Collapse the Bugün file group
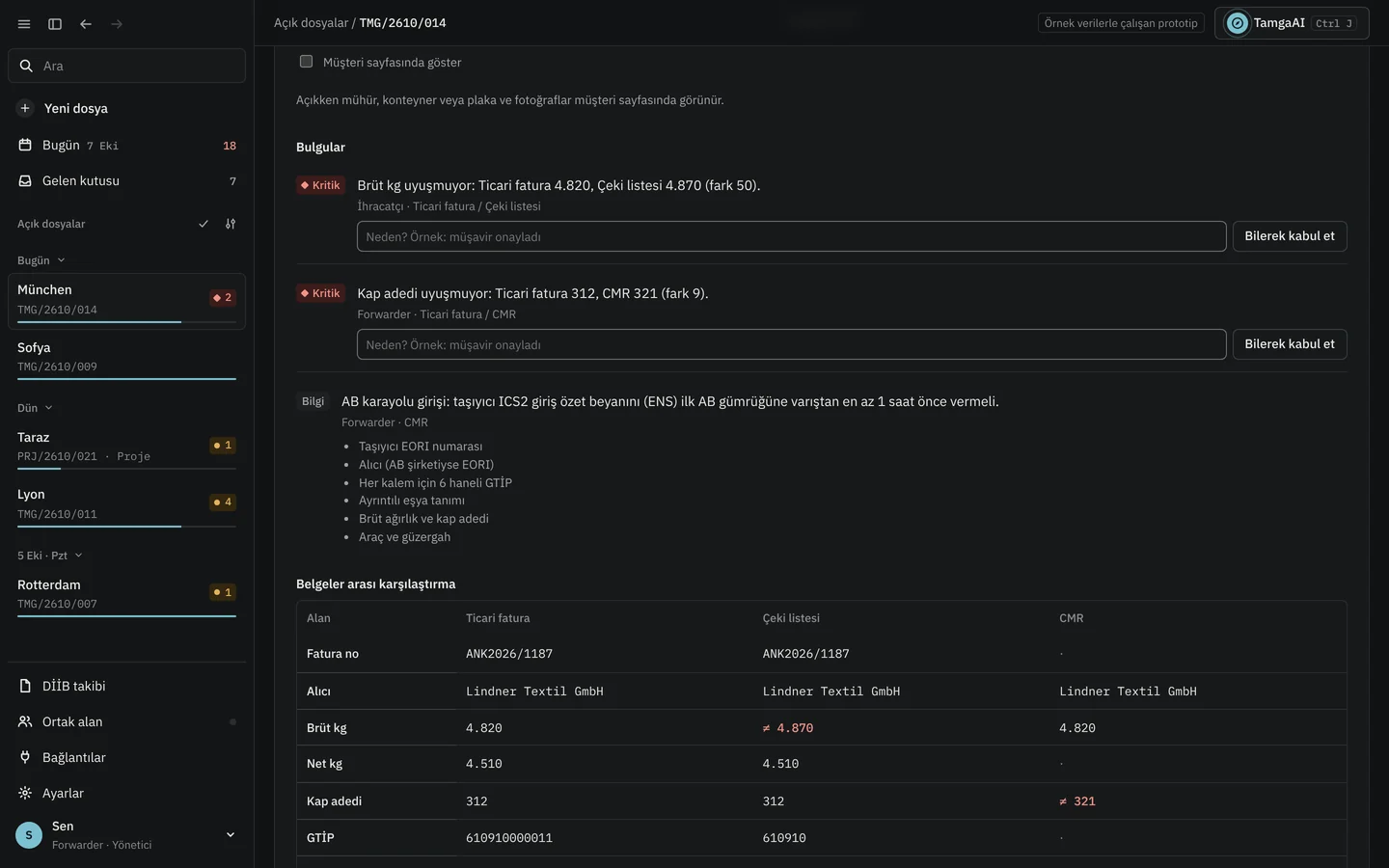The image size is (1389, 868). point(41,260)
